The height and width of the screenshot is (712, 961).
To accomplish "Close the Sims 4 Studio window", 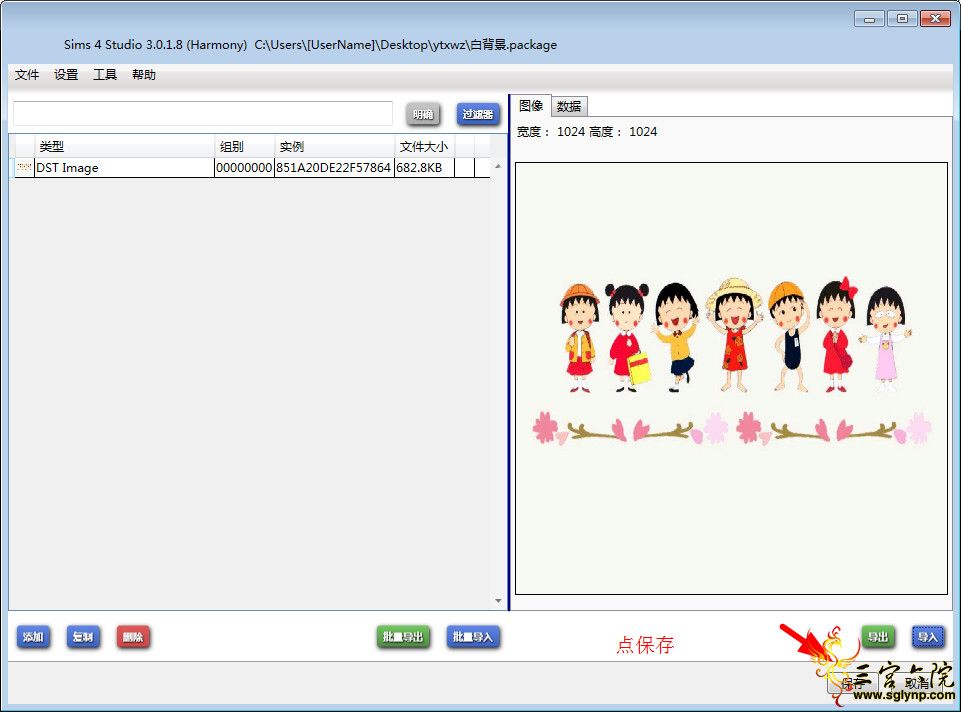I will 935,19.
